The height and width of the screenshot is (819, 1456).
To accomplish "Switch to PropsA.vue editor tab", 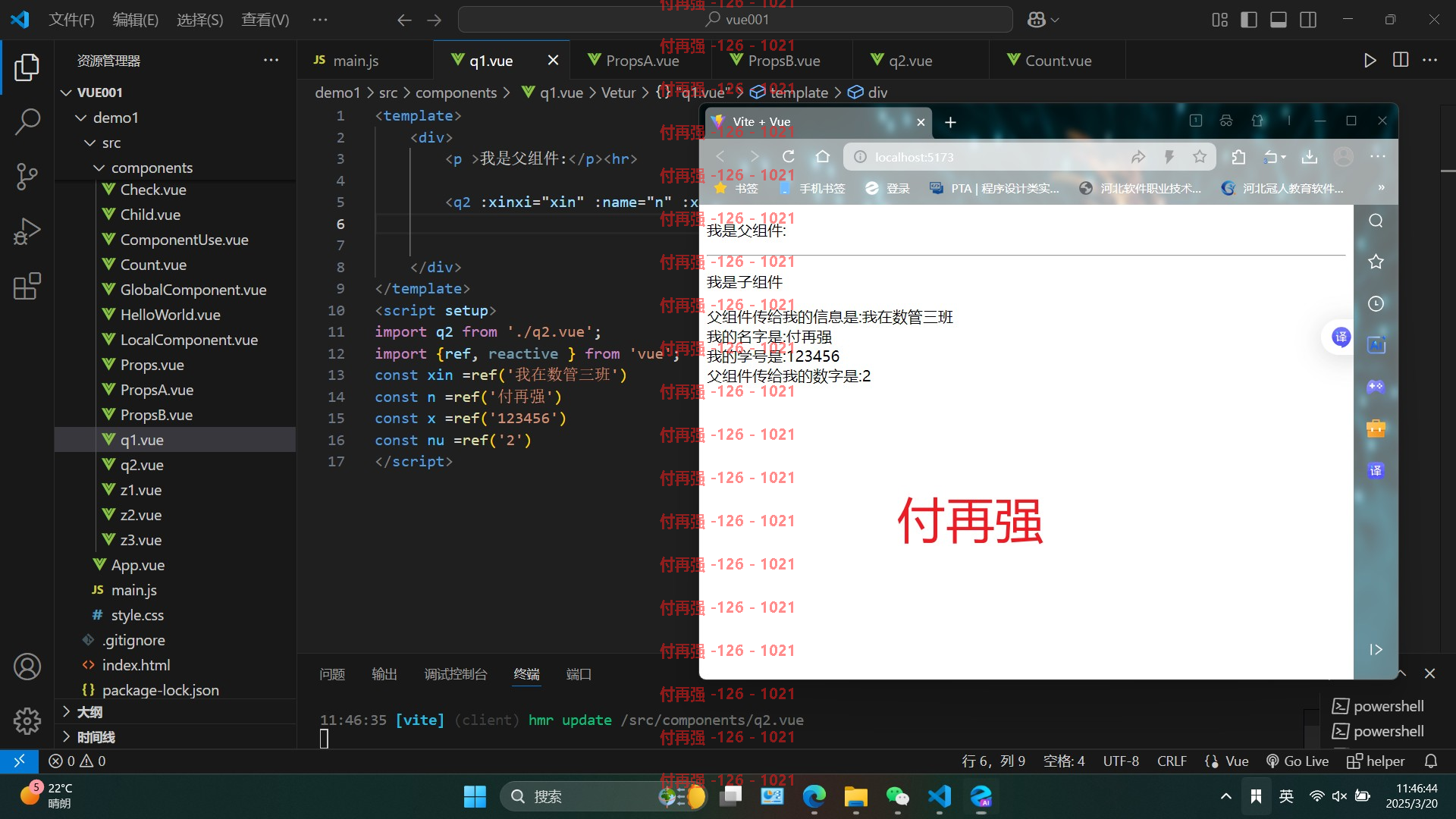I will (x=642, y=60).
